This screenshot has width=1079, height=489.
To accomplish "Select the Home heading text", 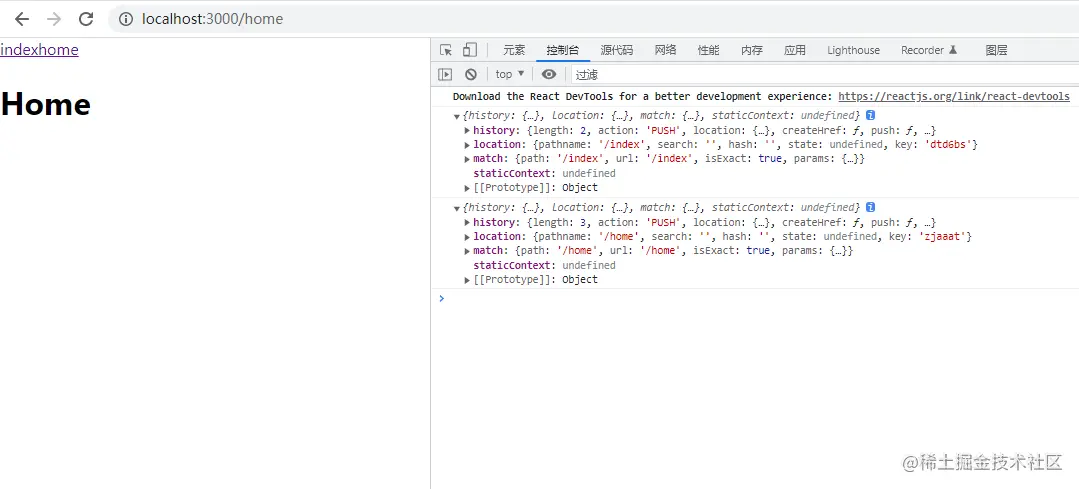I will pyautogui.click(x=45, y=105).
